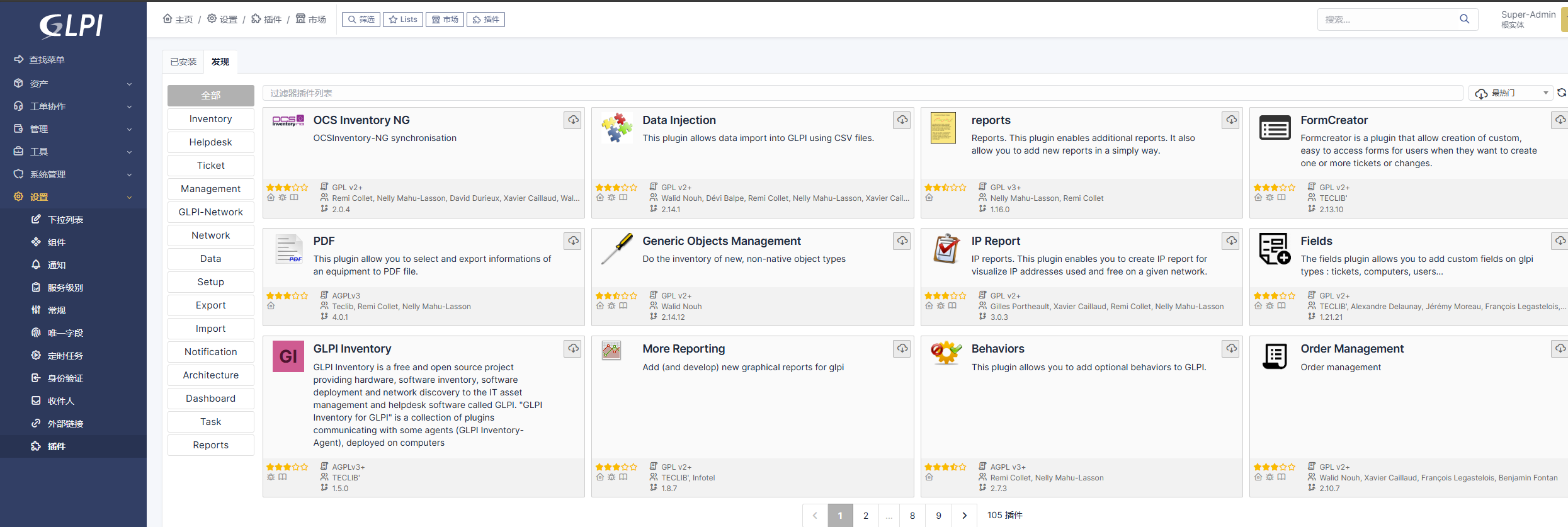Viewport: 1568px width, 527px height.
Task: Click the install icon for OCS Inventory NG
Action: (573, 120)
